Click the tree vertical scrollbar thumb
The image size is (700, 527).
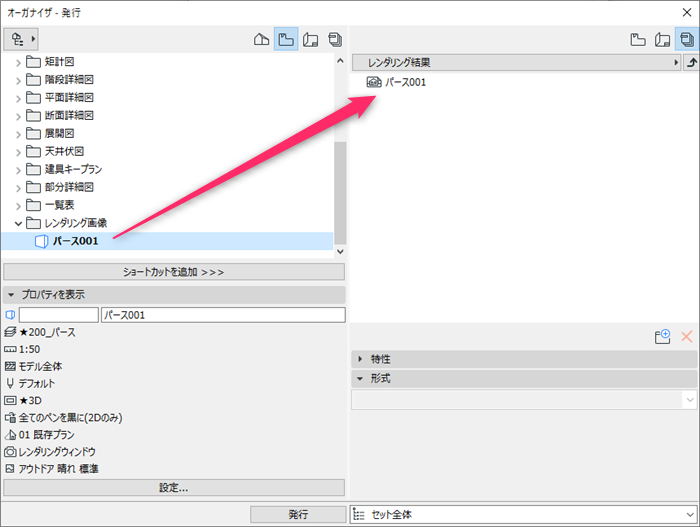(340, 193)
